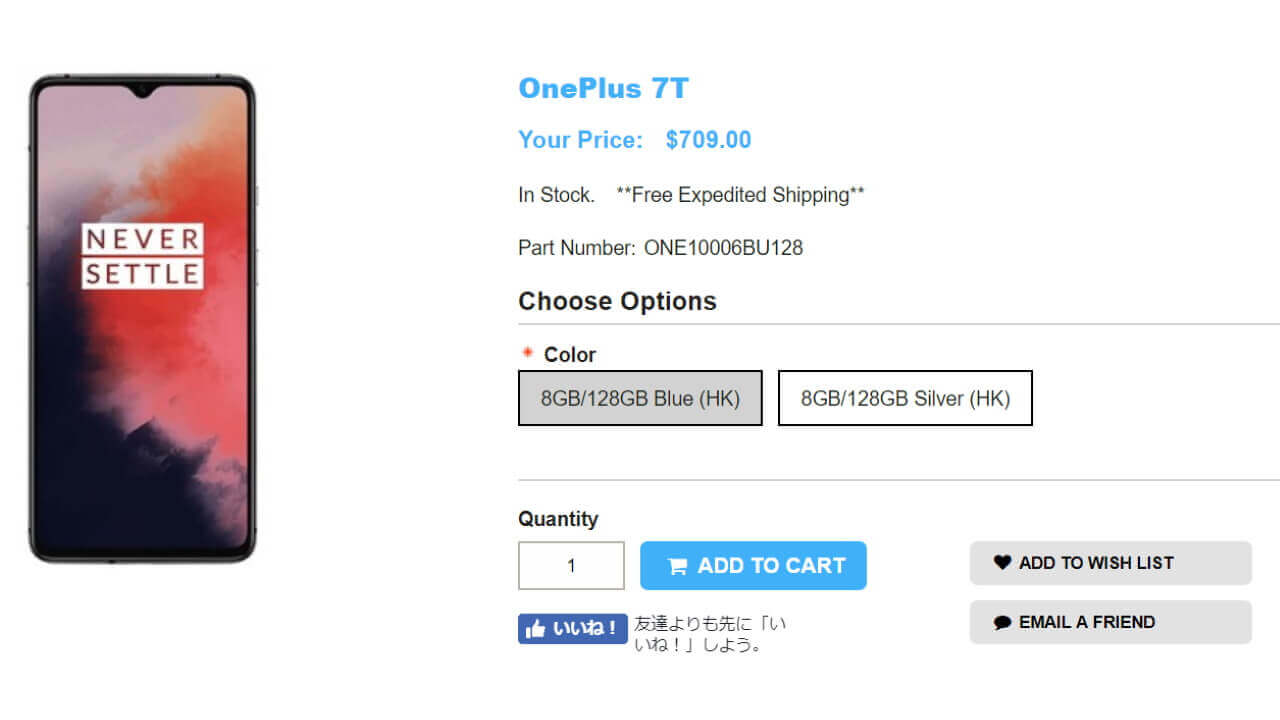Click the Free Expedited Shipping text
The height and width of the screenshot is (720, 1280).
click(741, 195)
